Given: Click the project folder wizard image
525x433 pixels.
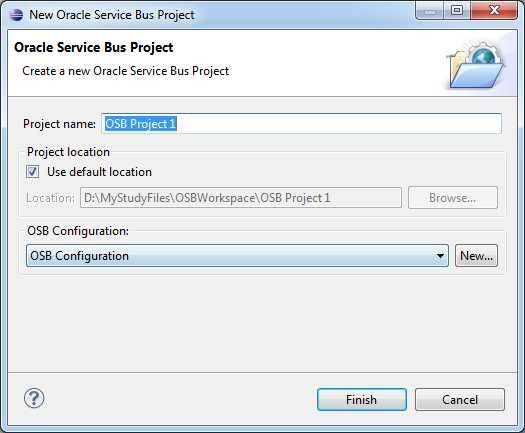Looking at the screenshot, I should coord(476,65).
